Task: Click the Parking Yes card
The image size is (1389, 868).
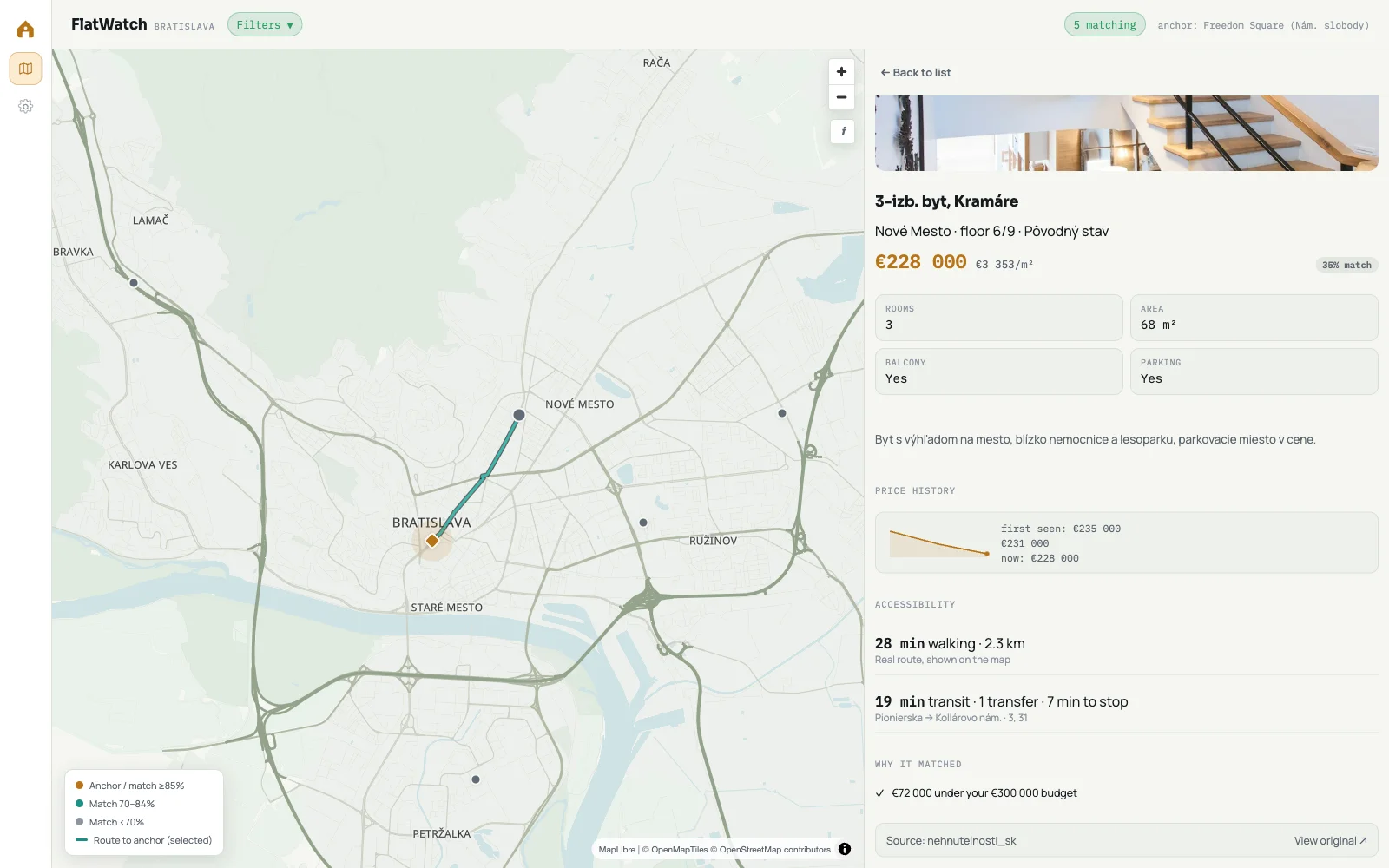Action: (x=1254, y=372)
